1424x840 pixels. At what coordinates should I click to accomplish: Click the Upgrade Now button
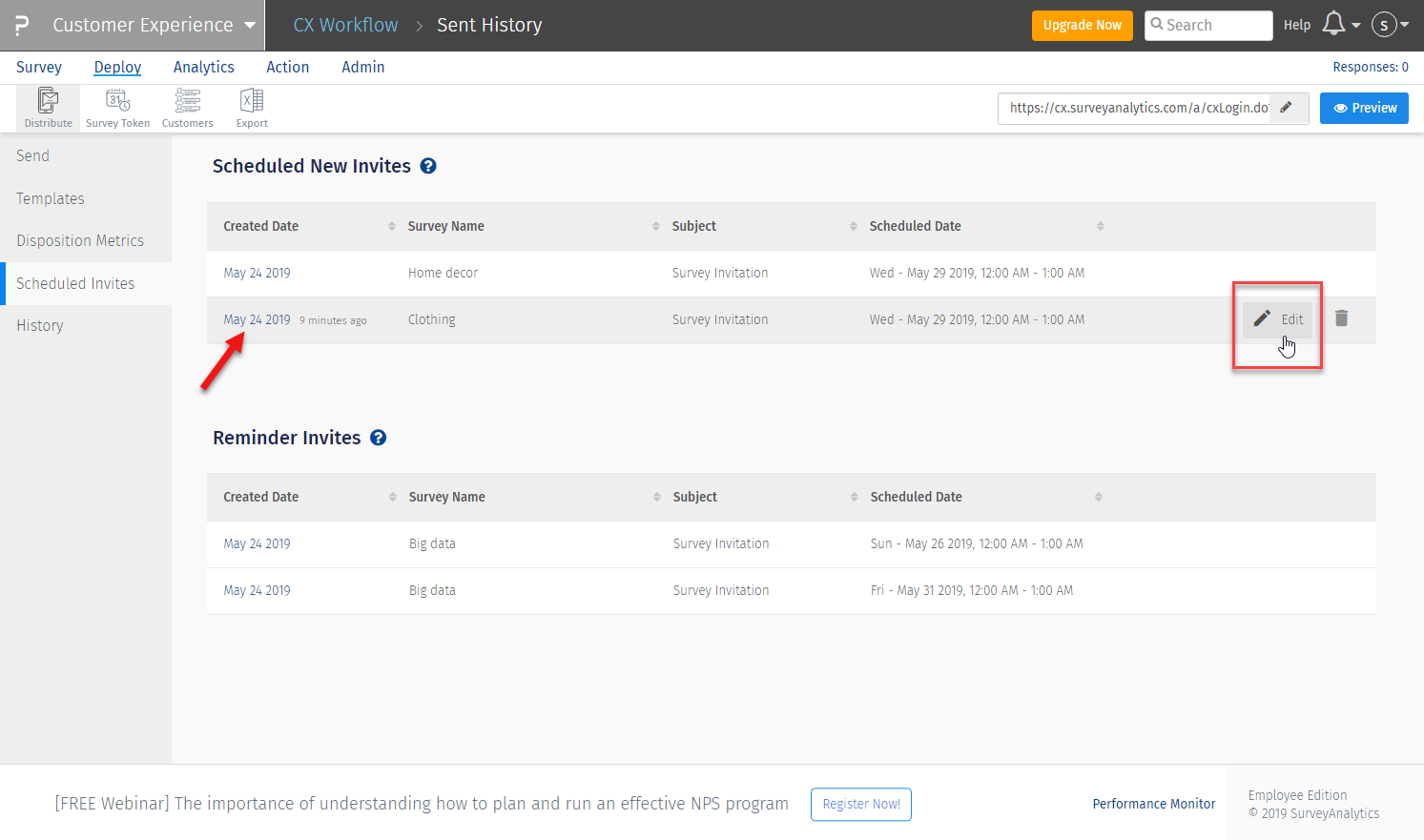[x=1082, y=25]
